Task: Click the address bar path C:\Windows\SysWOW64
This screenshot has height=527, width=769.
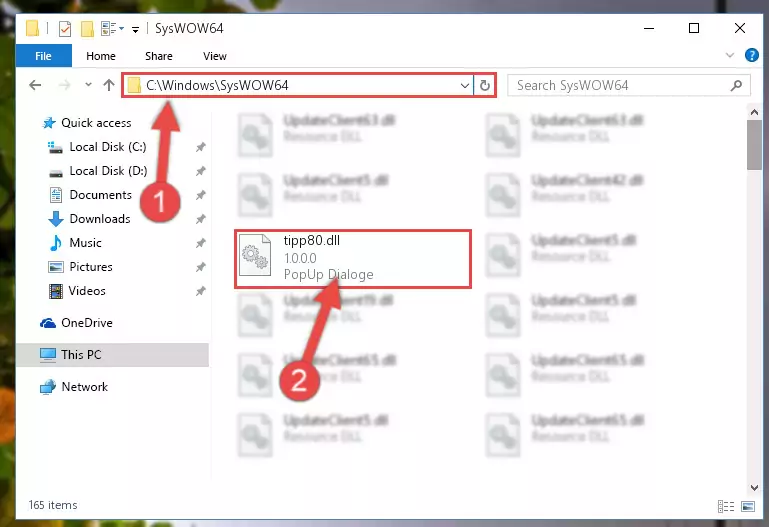Action: [217, 85]
